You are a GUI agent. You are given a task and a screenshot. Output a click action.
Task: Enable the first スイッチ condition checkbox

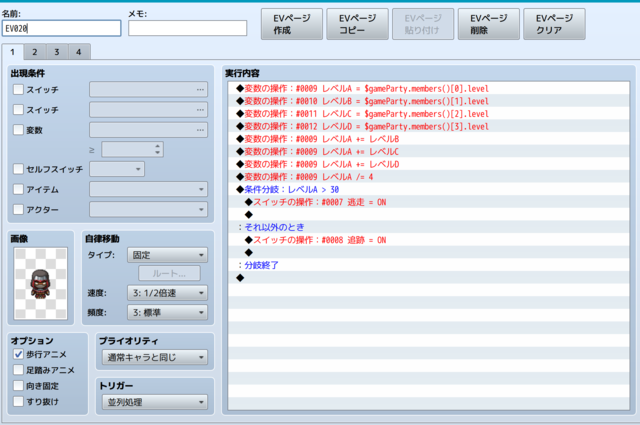[x=18, y=89]
